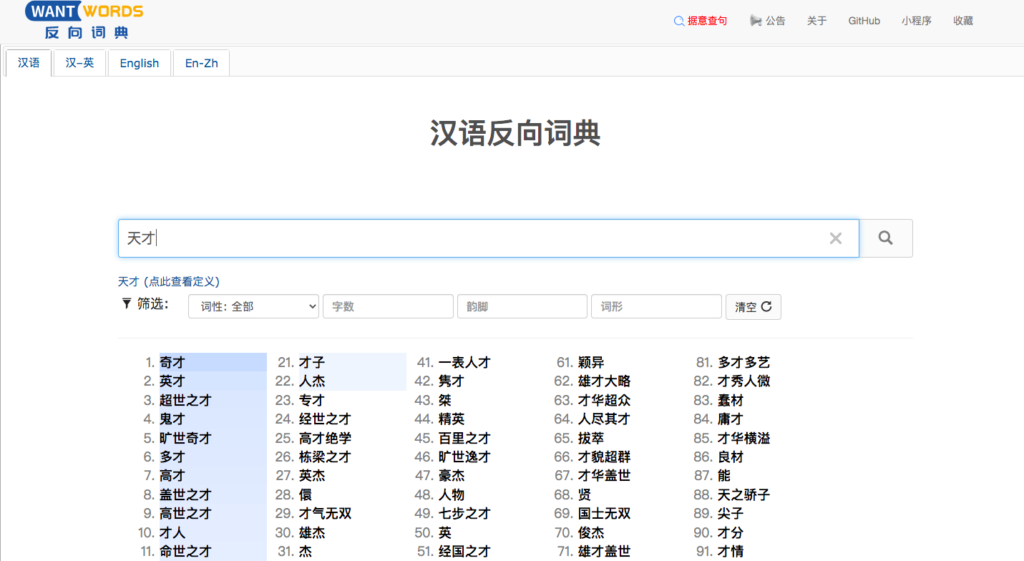
Task: Select result word 国士无双
Action: pyautogui.click(x=604, y=514)
